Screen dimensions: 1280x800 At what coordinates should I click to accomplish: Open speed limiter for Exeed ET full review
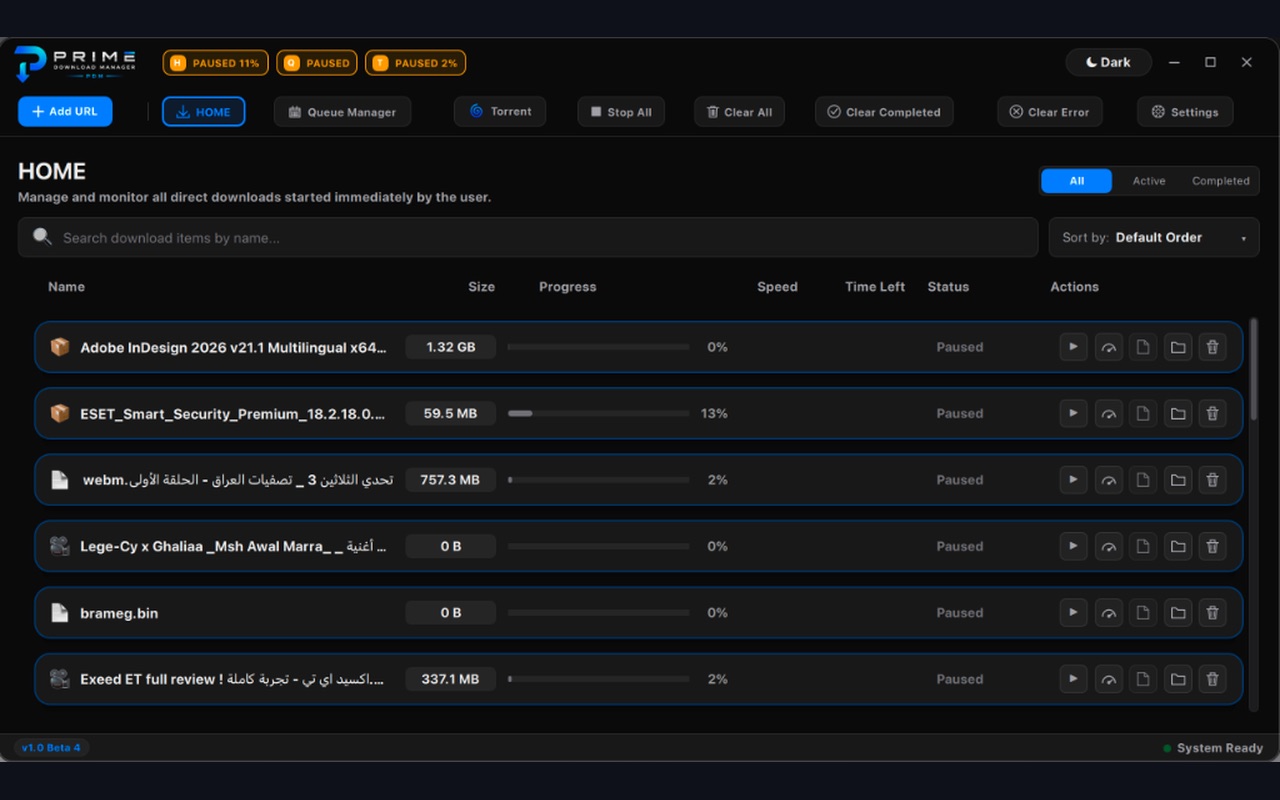pos(1108,679)
